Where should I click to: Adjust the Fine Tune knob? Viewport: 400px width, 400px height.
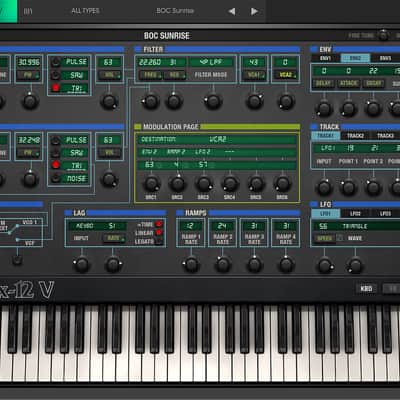point(383,35)
